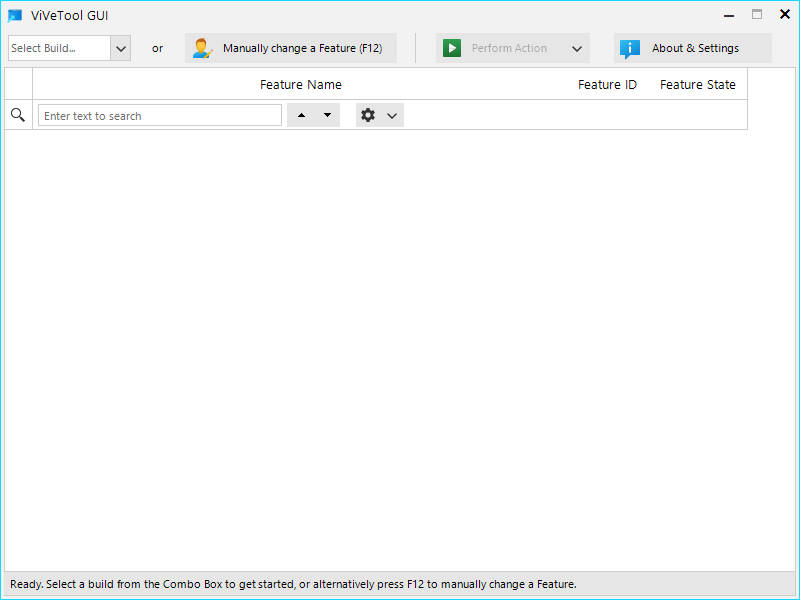
Task: Open About & Settings via its text label
Action: coord(695,48)
